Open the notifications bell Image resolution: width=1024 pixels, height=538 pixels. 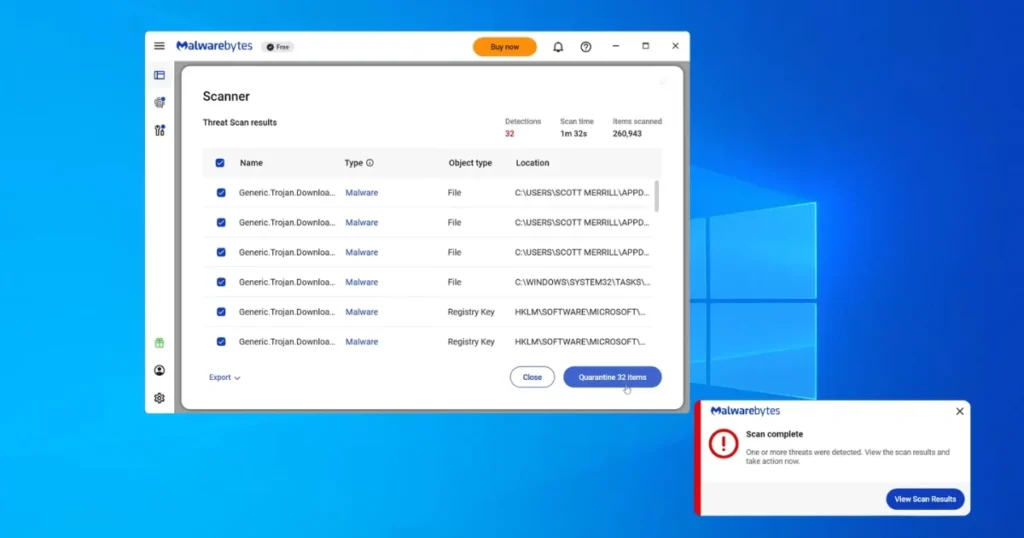(x=558, y=47)
